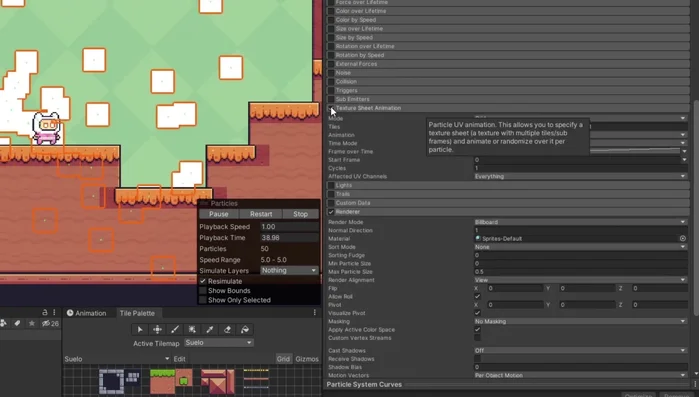Pause the particle simulation
699x397 pixels.
218,214
